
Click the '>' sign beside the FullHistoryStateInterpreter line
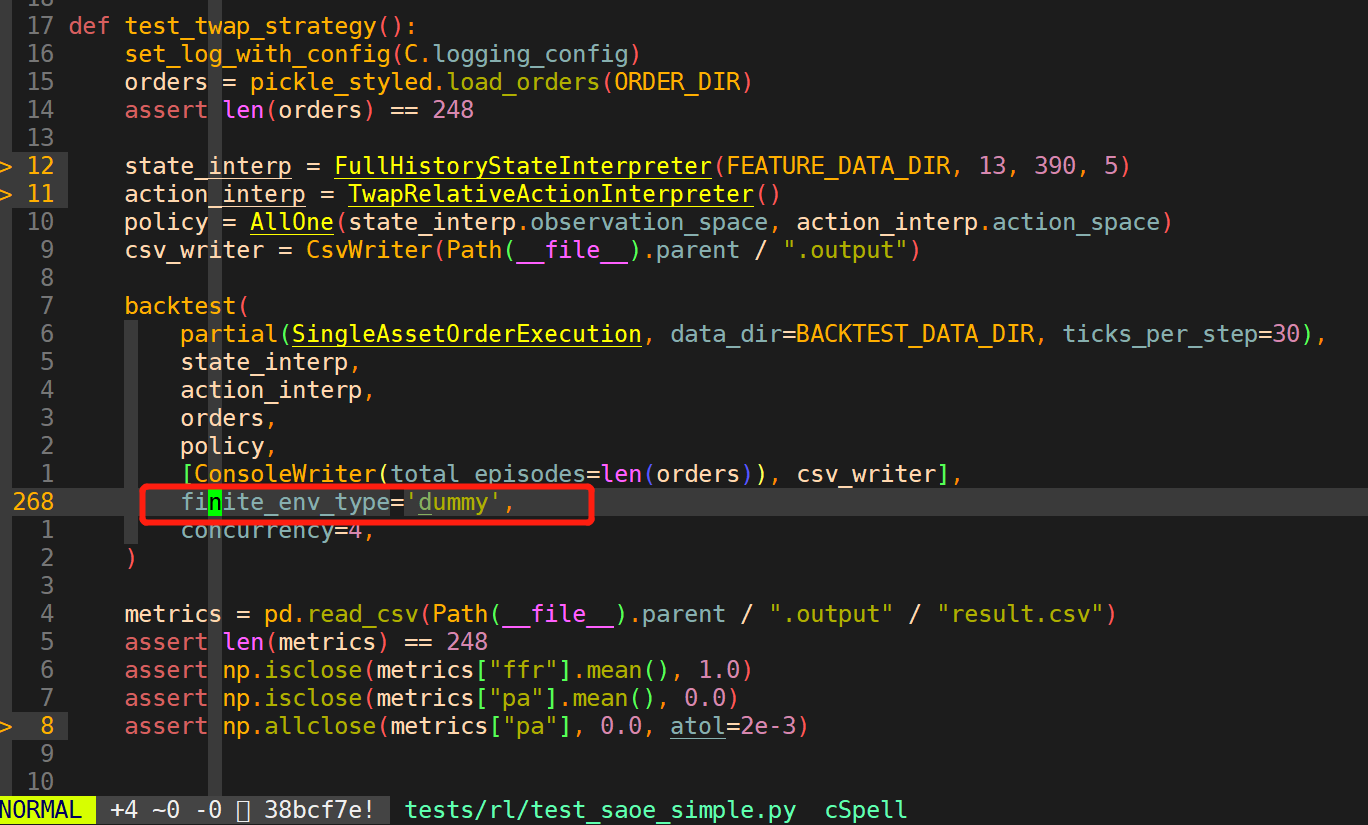click(6, 165)
